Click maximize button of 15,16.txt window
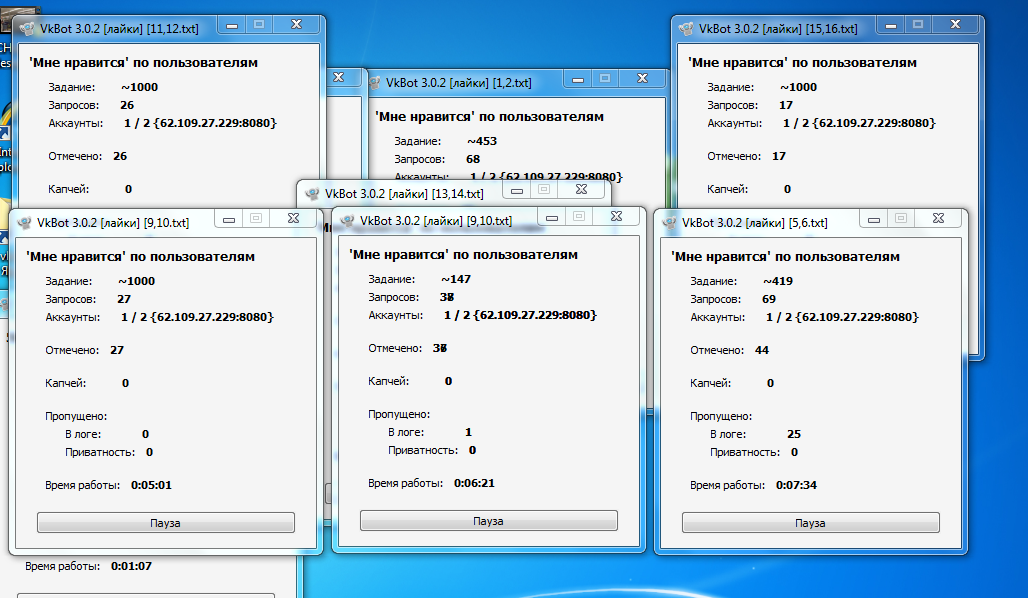This screenshot has height=598, width=1028. (x=918, y=25)
